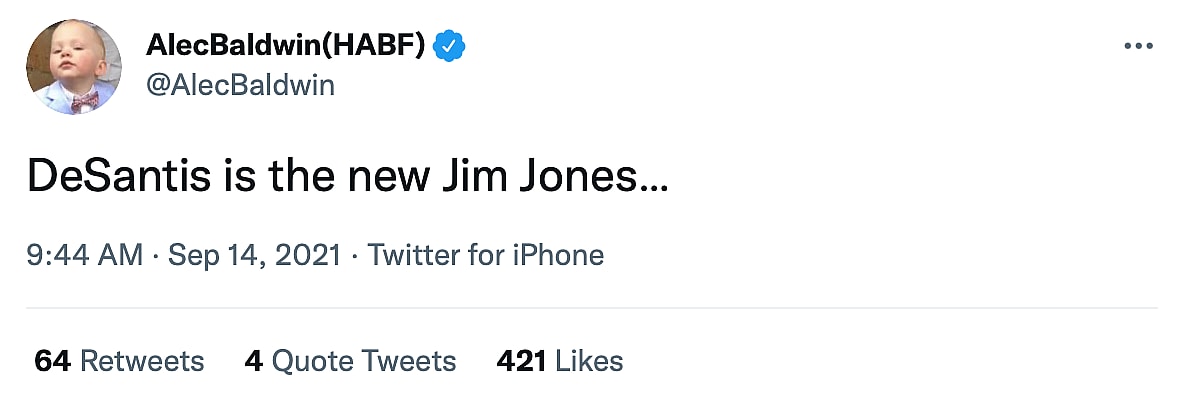Click the @AlecBaldwin handle

tap(240, 85)
